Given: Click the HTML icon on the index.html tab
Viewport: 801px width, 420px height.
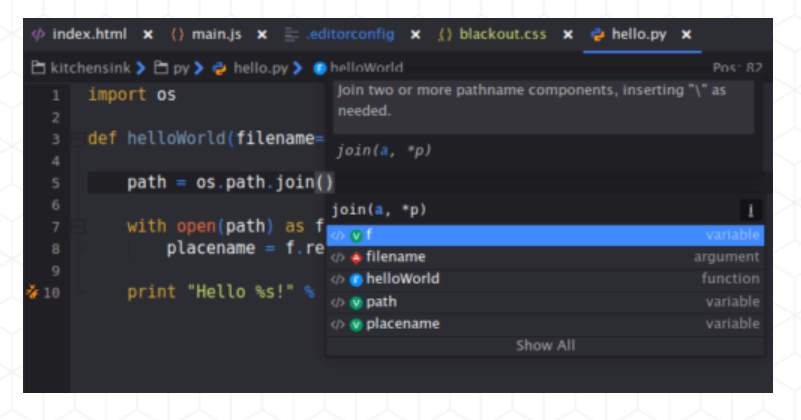Looking at the screenshot, I should [38, 34].
